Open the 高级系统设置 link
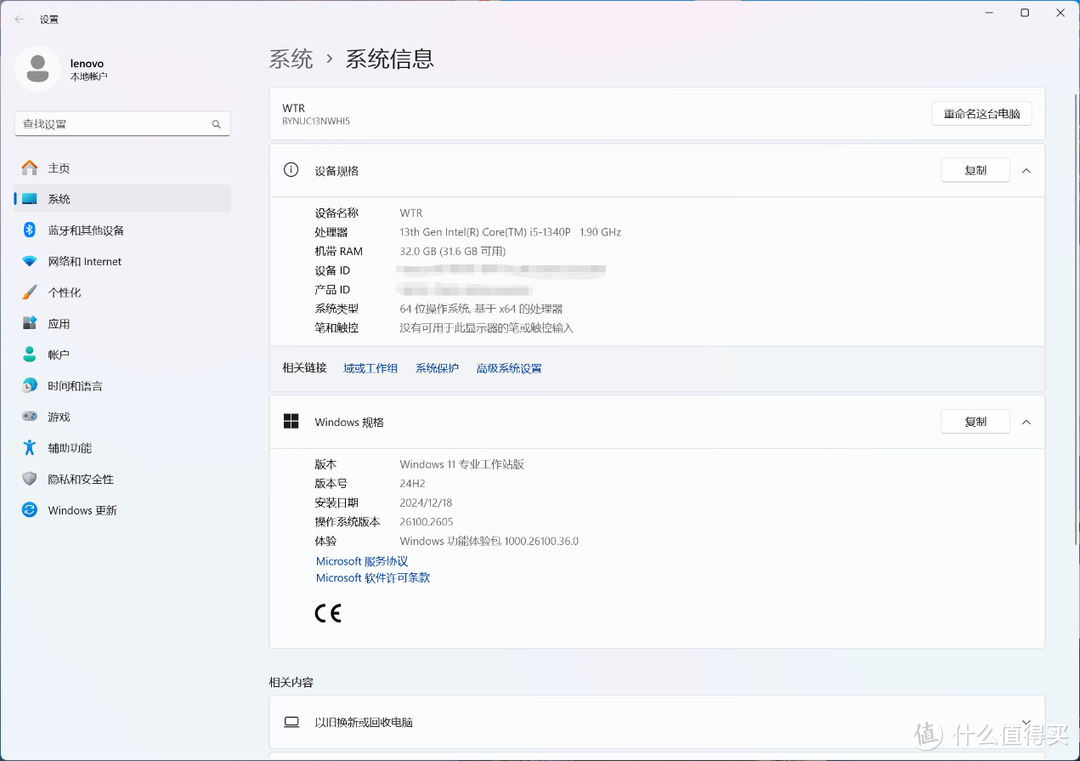Image resolution: width=1080 pixels, height=761 pixels. point(509,368)
